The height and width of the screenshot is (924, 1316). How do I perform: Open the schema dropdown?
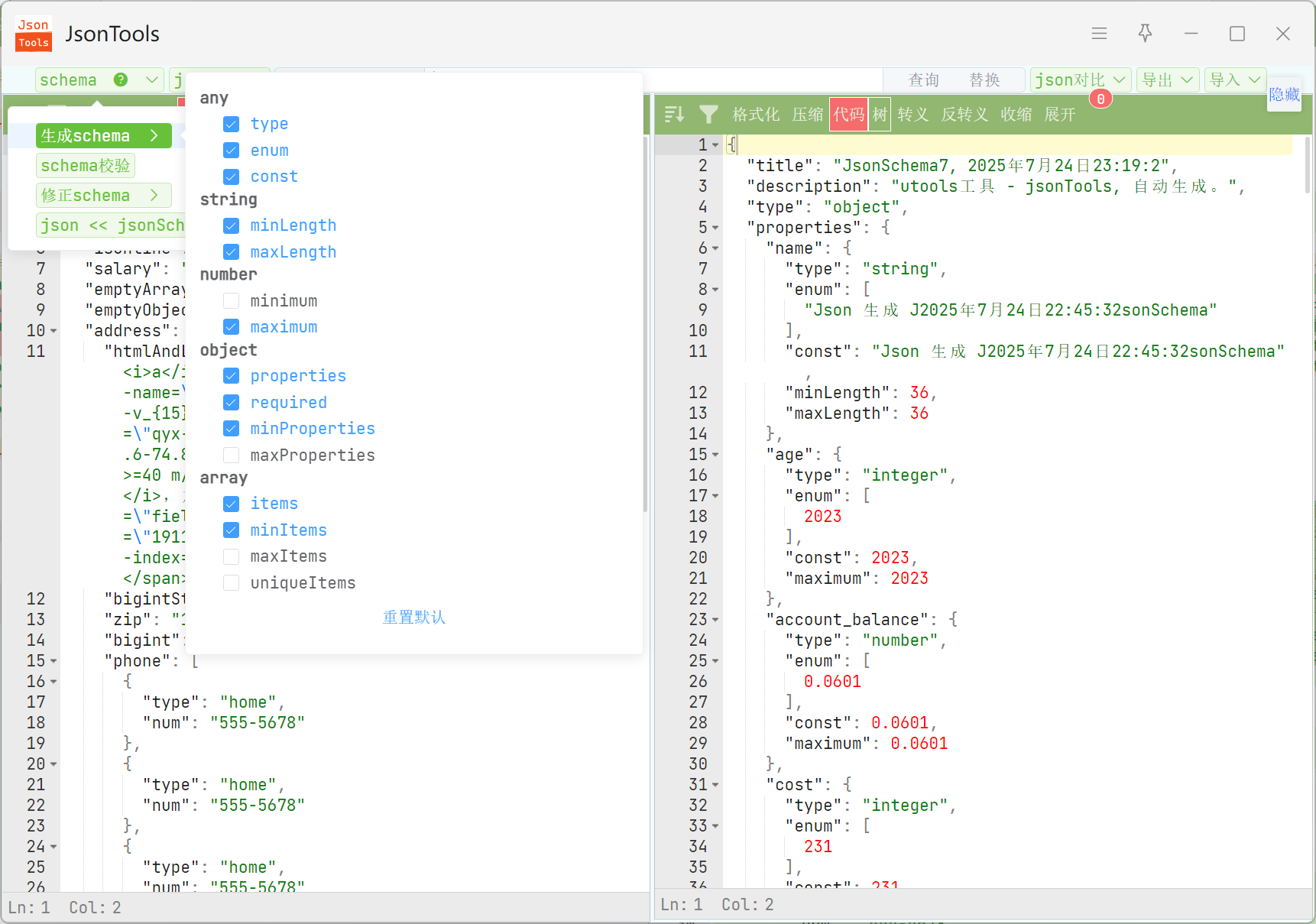[100, 79]
